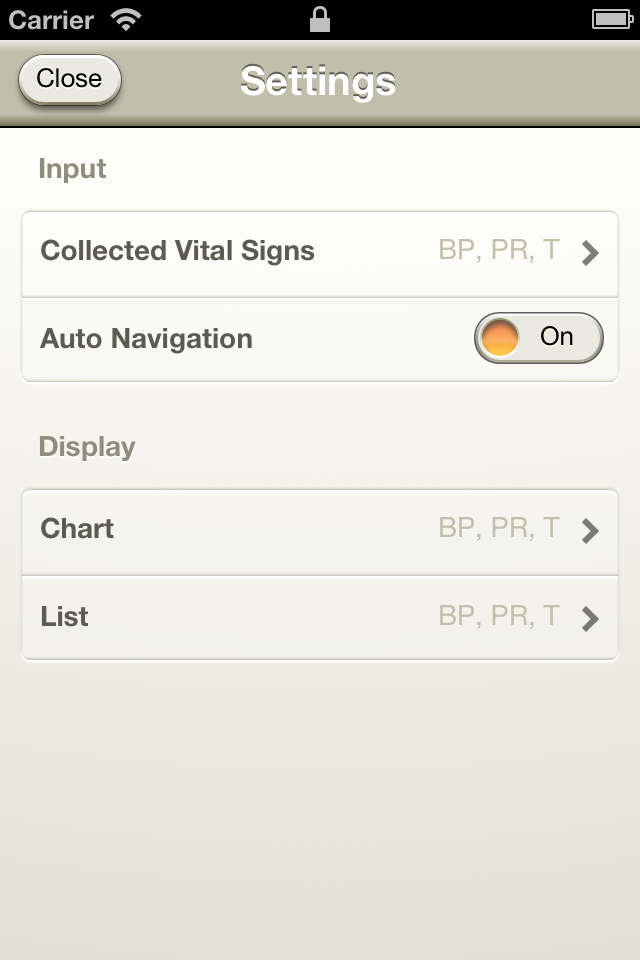Click BP, PR, T value under Input section
The width and height of the screenshot is (640, 960).
499,250
